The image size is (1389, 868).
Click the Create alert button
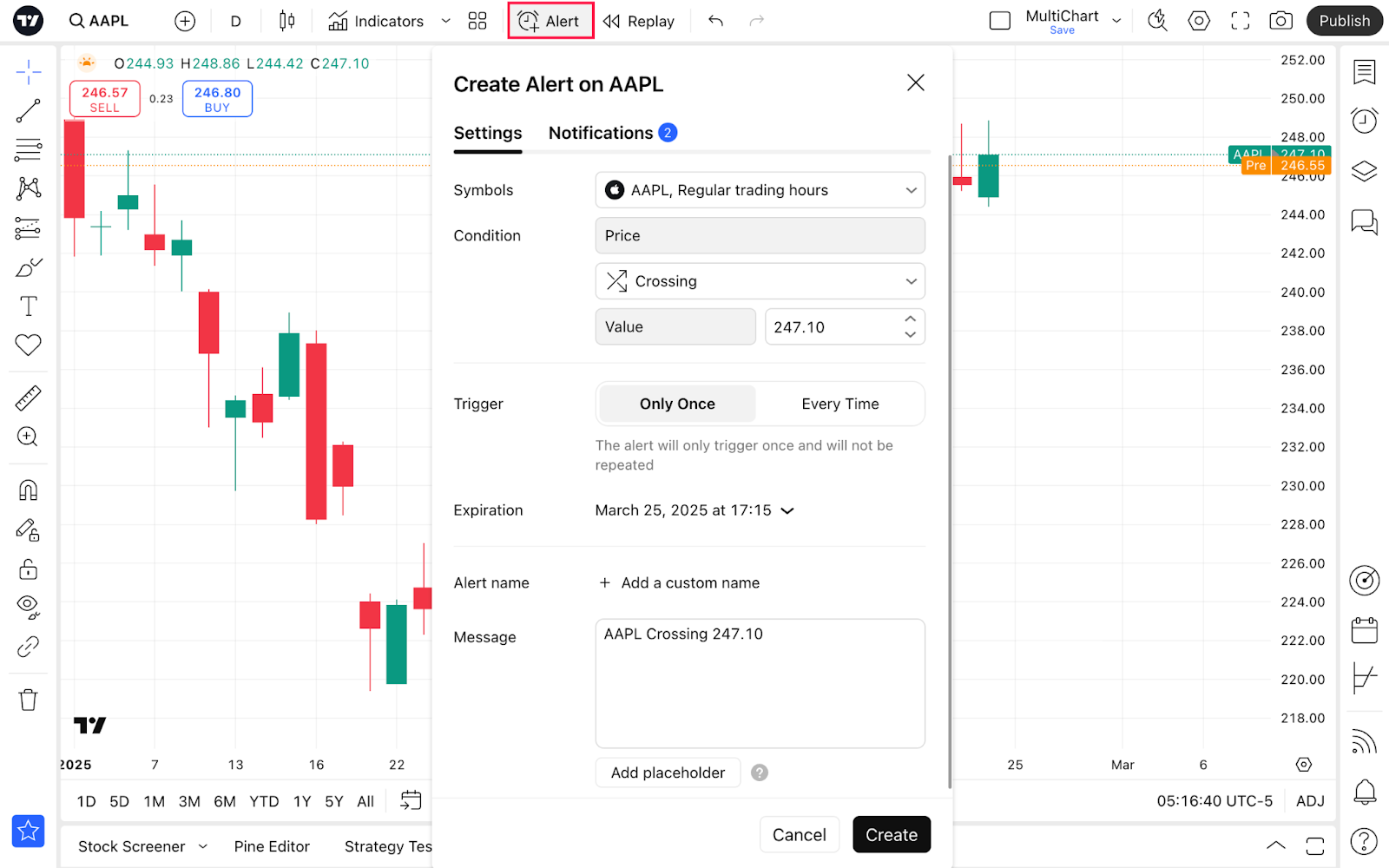point(892,835)
